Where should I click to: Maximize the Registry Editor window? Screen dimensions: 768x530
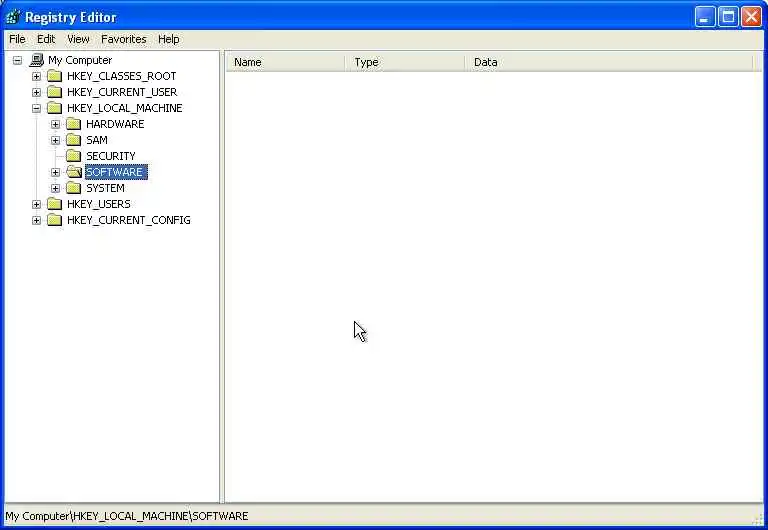(728, 17)
